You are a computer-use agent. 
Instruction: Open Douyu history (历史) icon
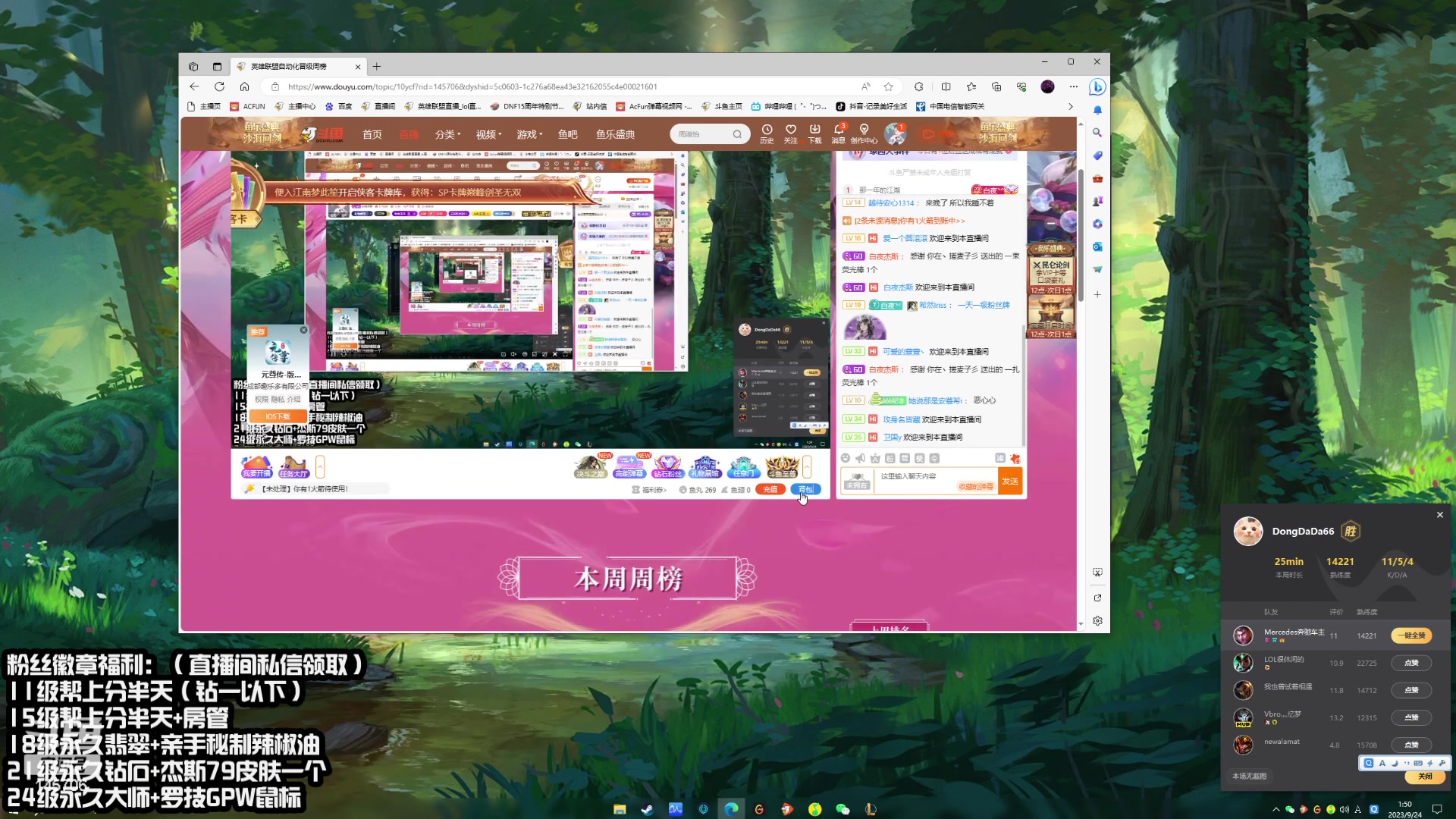point(767,133)
